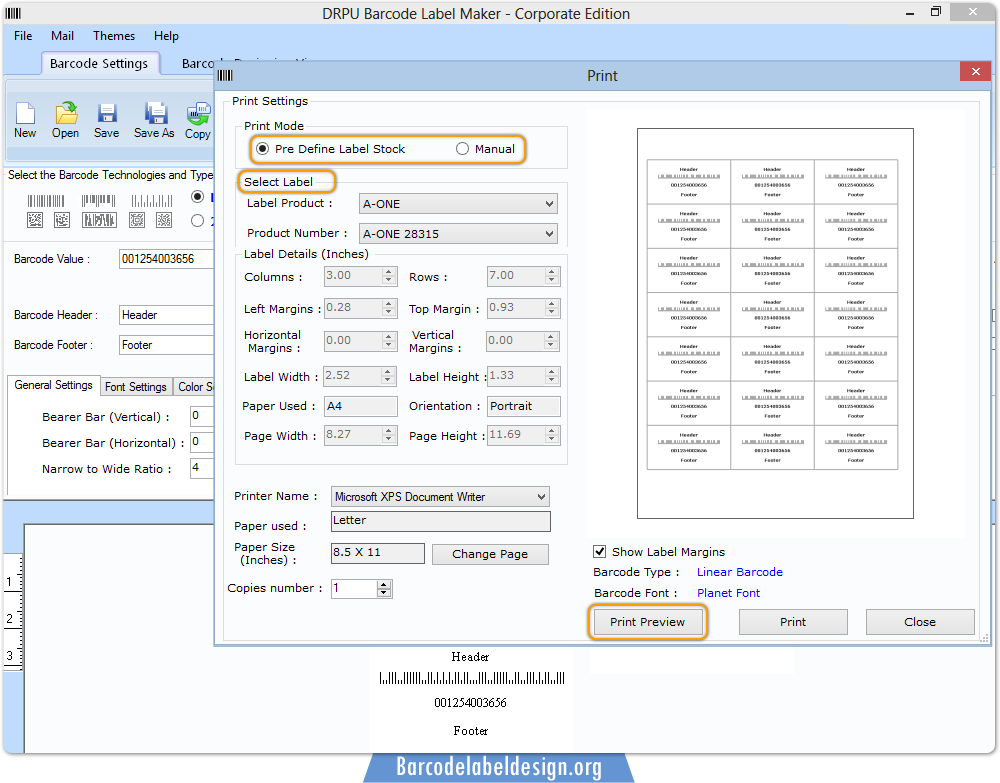Click the Barcode Header input field

pos(166,315)
